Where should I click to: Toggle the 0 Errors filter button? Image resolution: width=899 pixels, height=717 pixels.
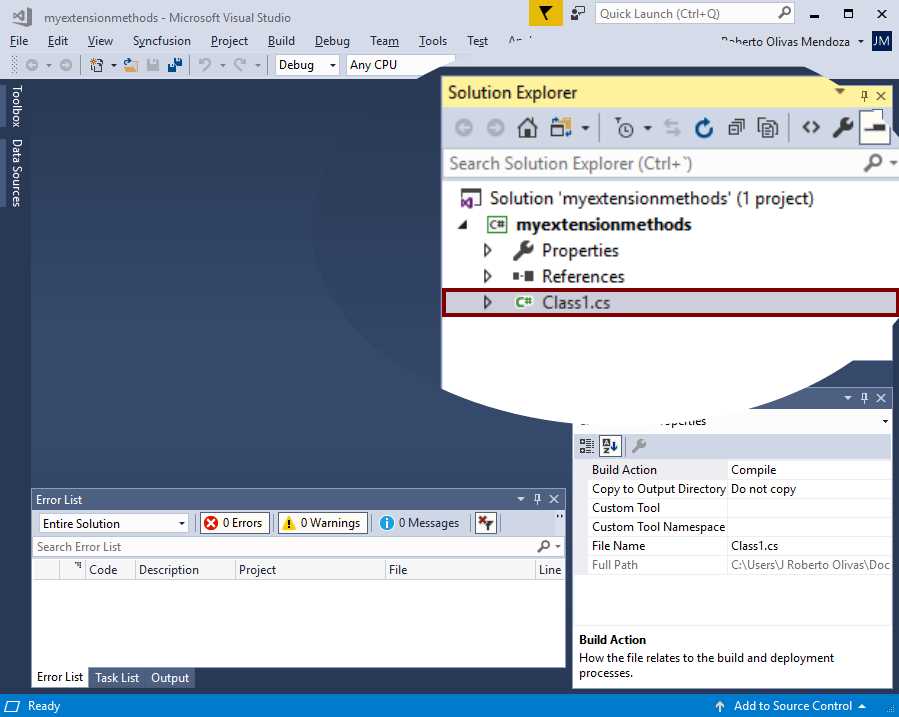(x=234, y=522)
